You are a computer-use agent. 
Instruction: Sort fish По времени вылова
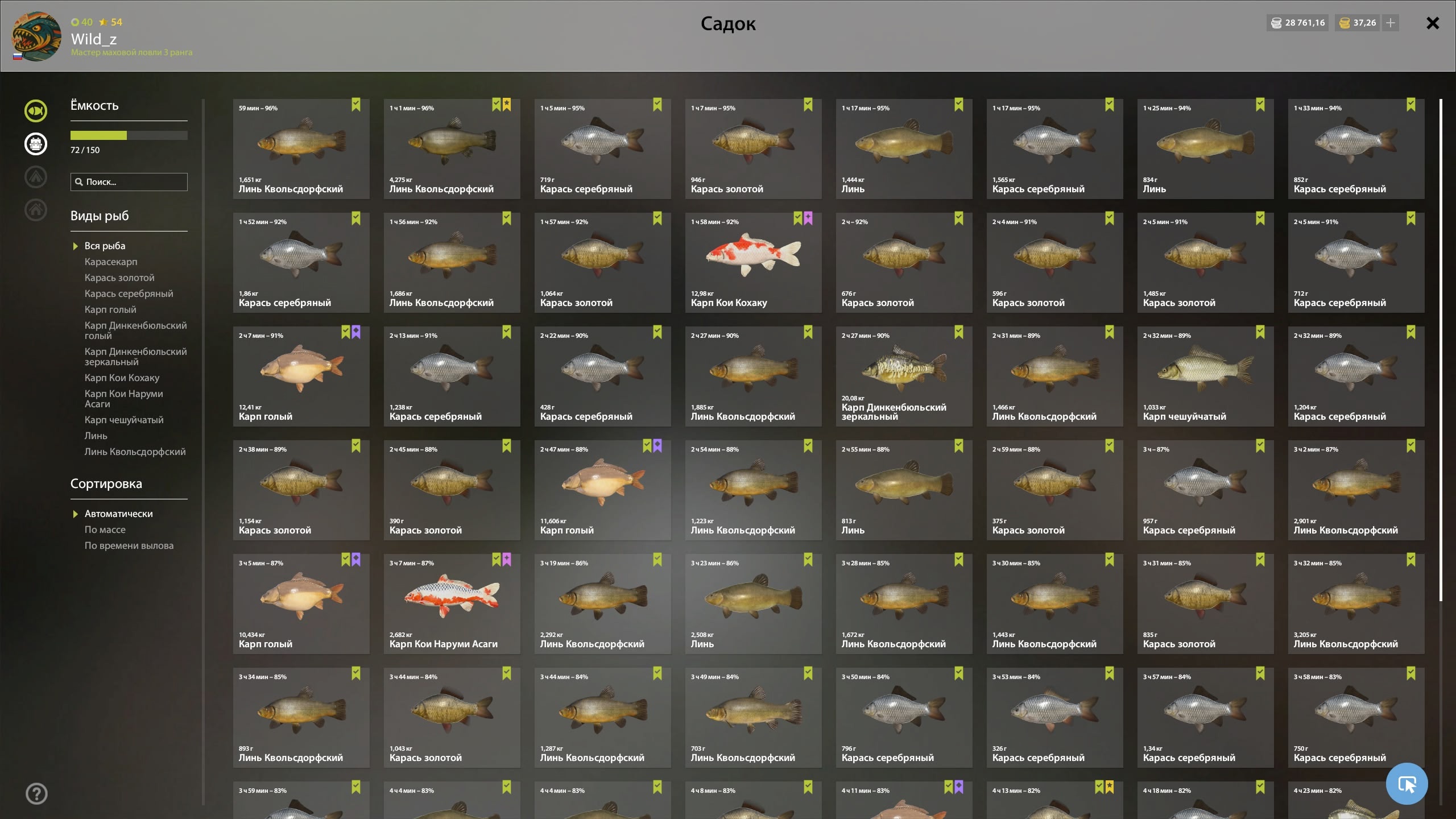(129, 545)
